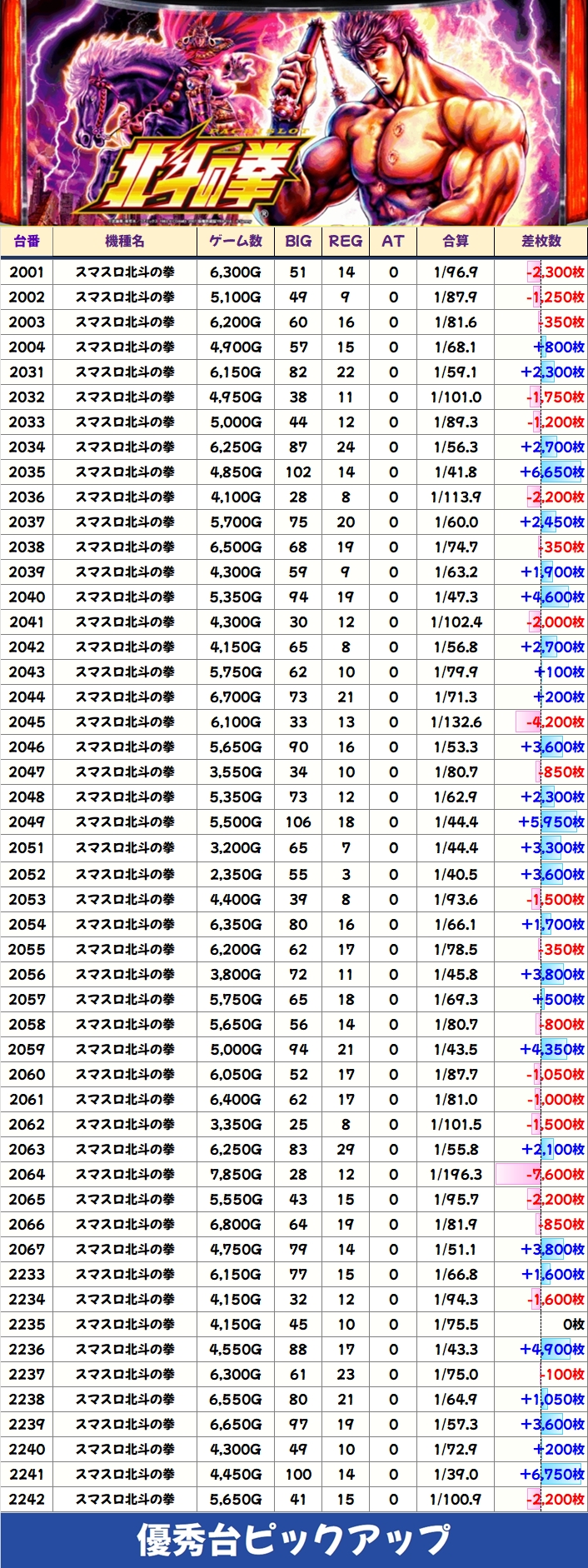Select machine number 2241 cell
Viewport: 588px width, 1568px height.
point(27,1474)
